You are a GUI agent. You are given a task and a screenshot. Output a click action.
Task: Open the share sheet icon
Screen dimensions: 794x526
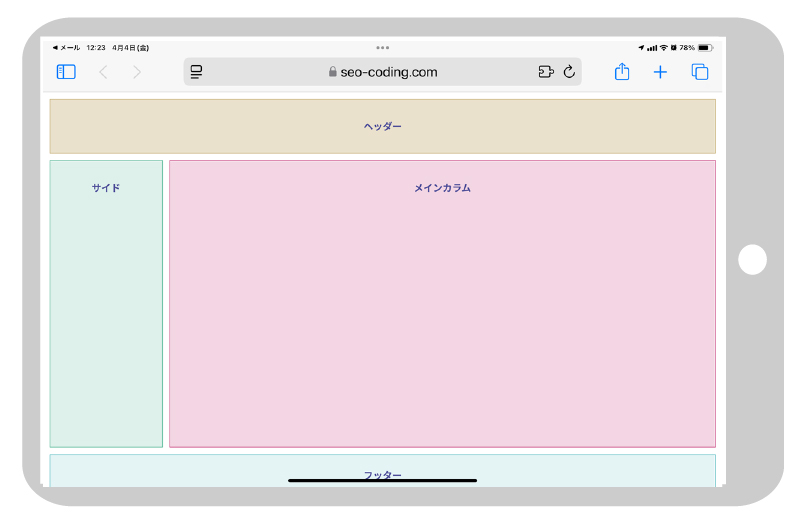(x=622, y=72)
